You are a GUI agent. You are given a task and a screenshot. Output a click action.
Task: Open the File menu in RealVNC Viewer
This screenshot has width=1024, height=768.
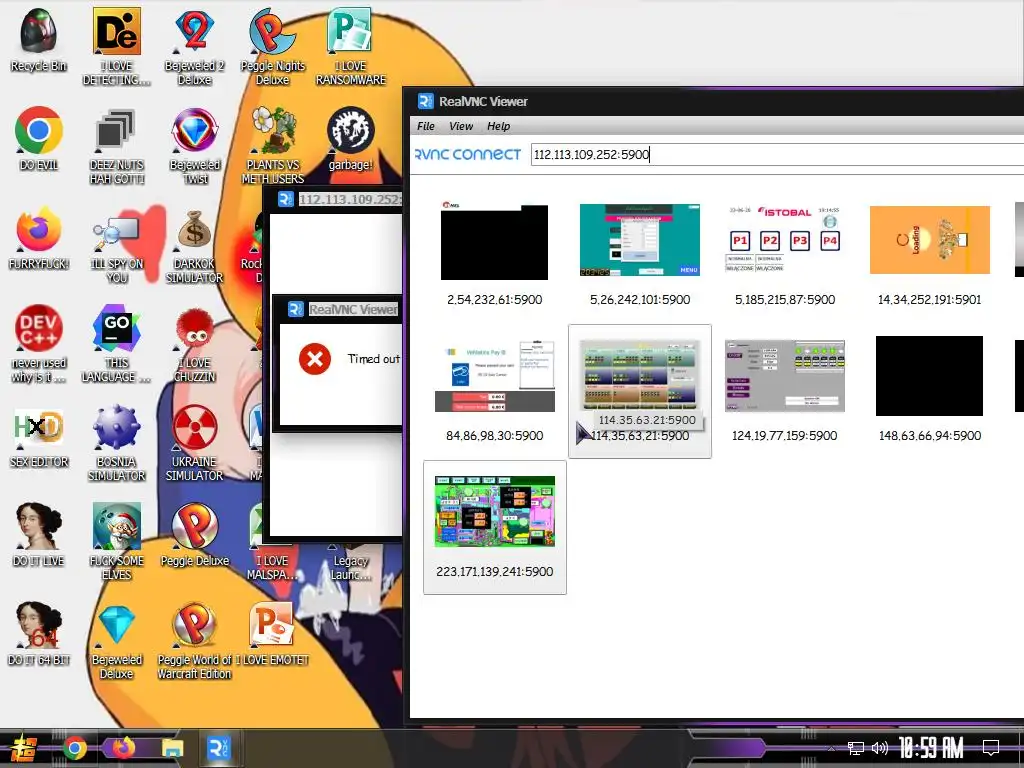(426, 126)
